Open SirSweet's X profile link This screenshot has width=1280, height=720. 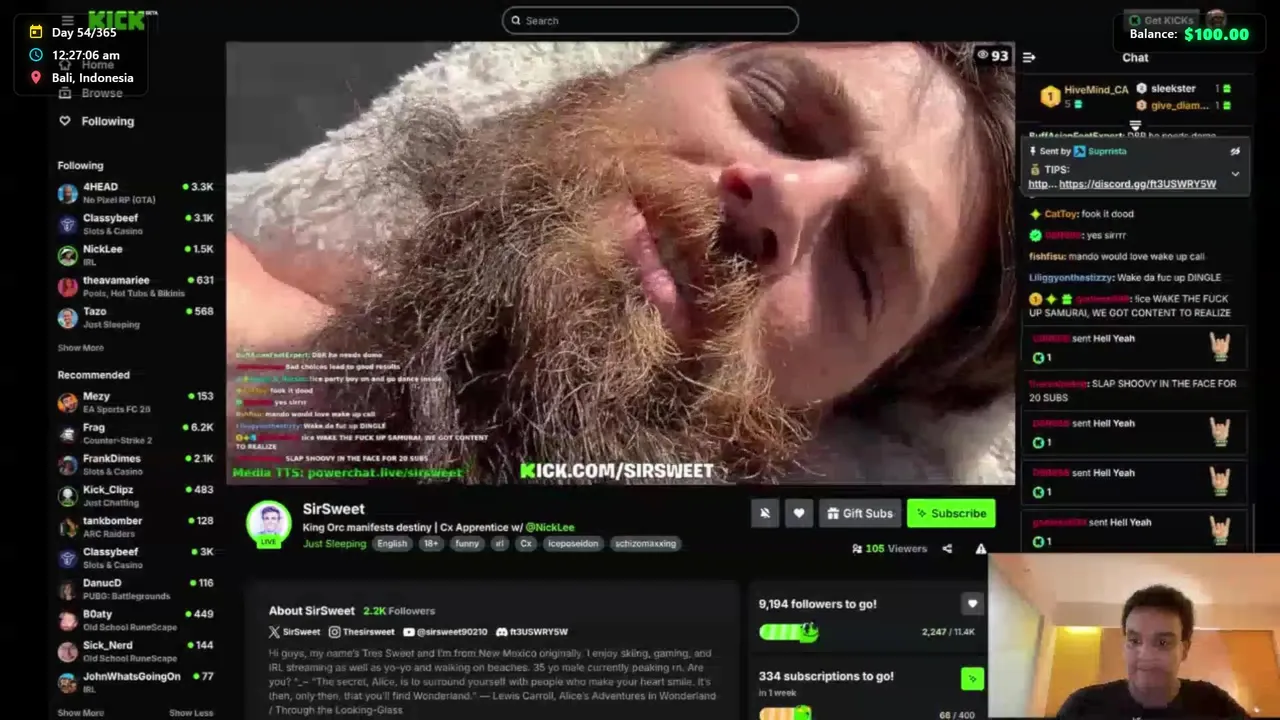click(x=294, y=632)
